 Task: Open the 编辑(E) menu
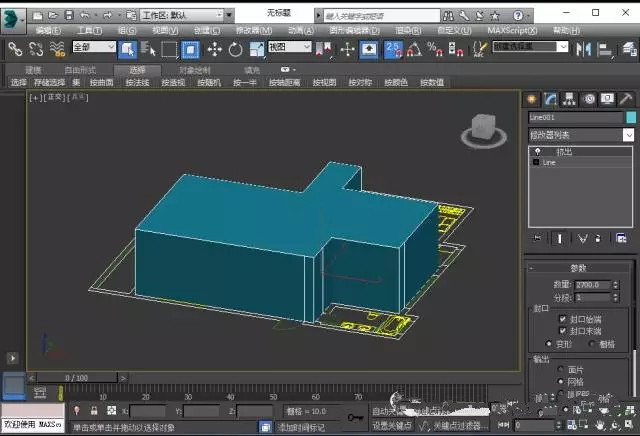coord(48,31)
